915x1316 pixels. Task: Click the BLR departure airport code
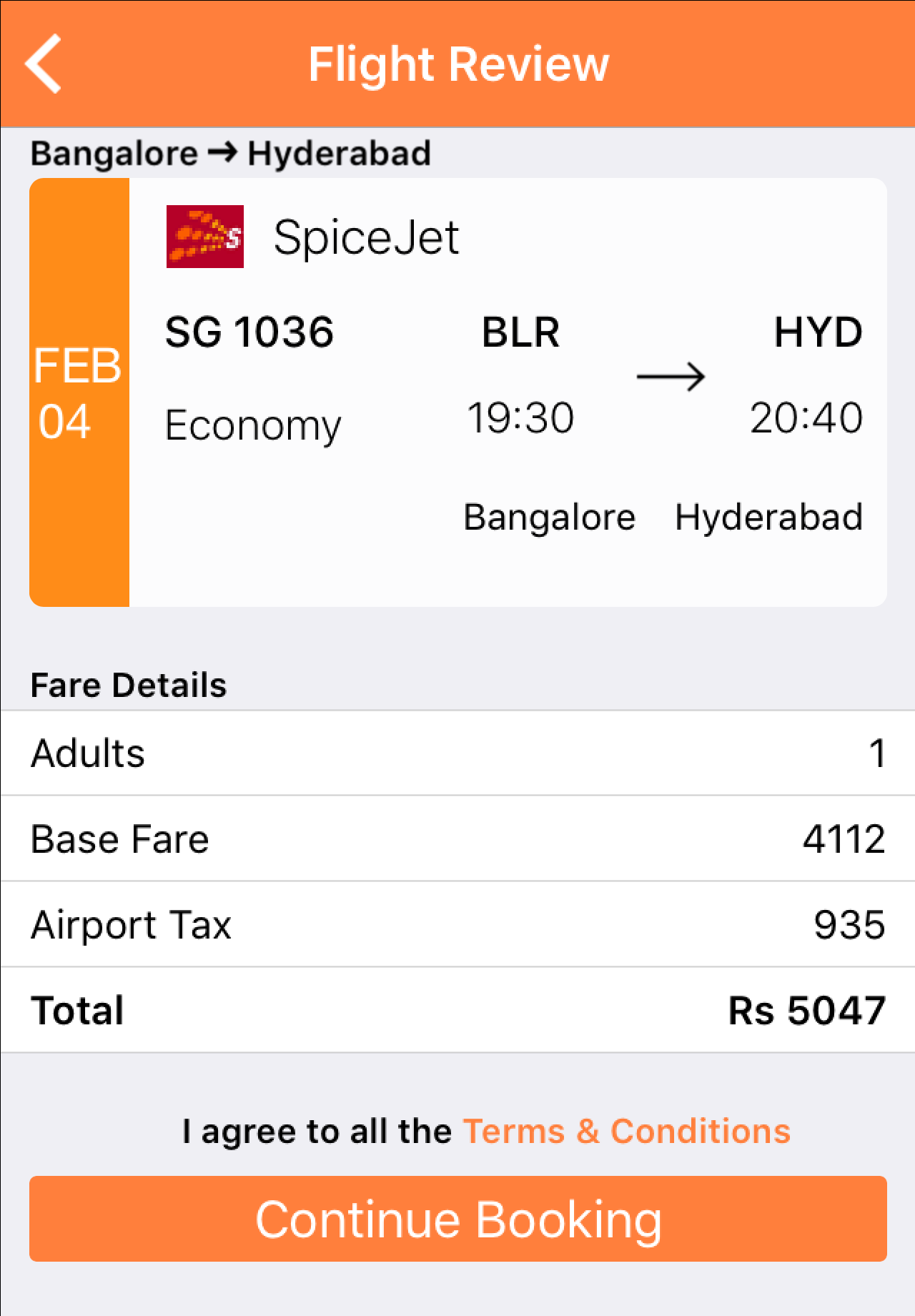click(x=520, y=332)
